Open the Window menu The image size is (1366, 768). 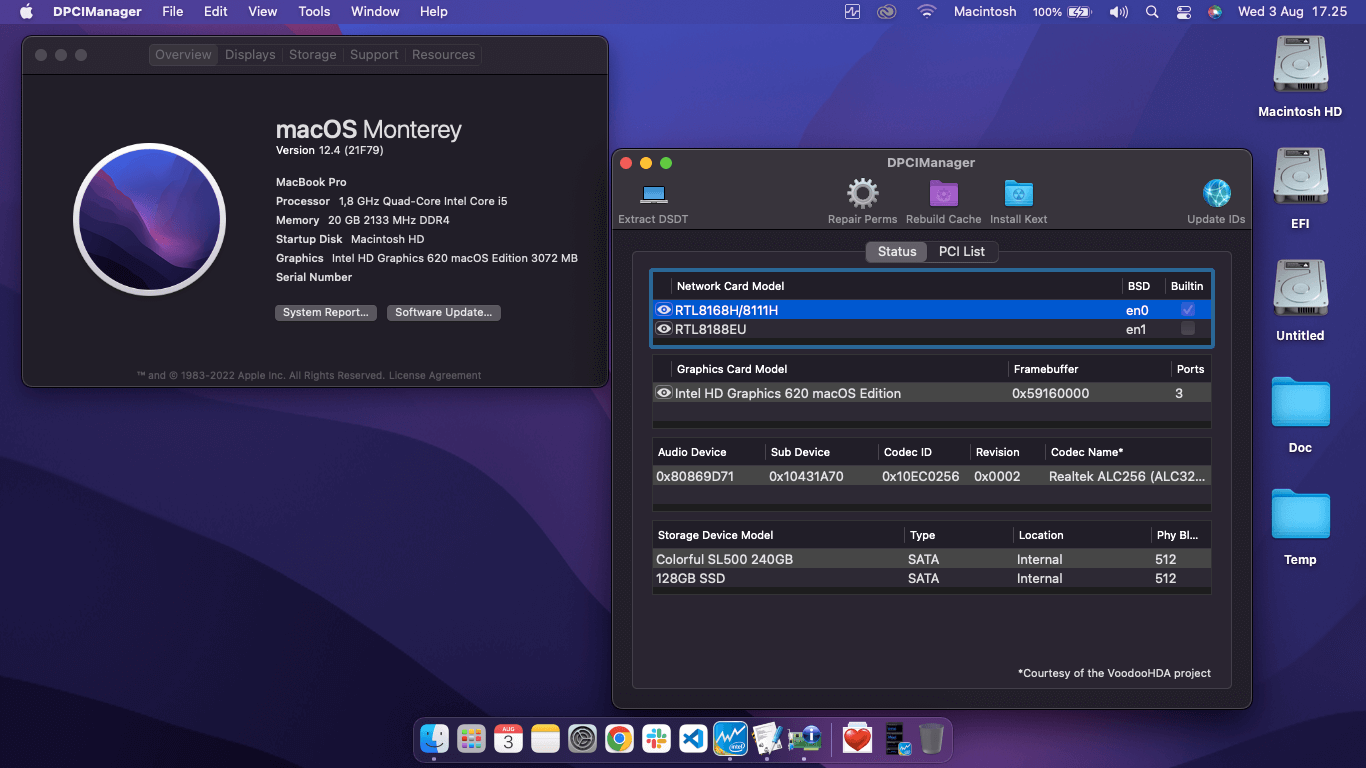(375, 12)
